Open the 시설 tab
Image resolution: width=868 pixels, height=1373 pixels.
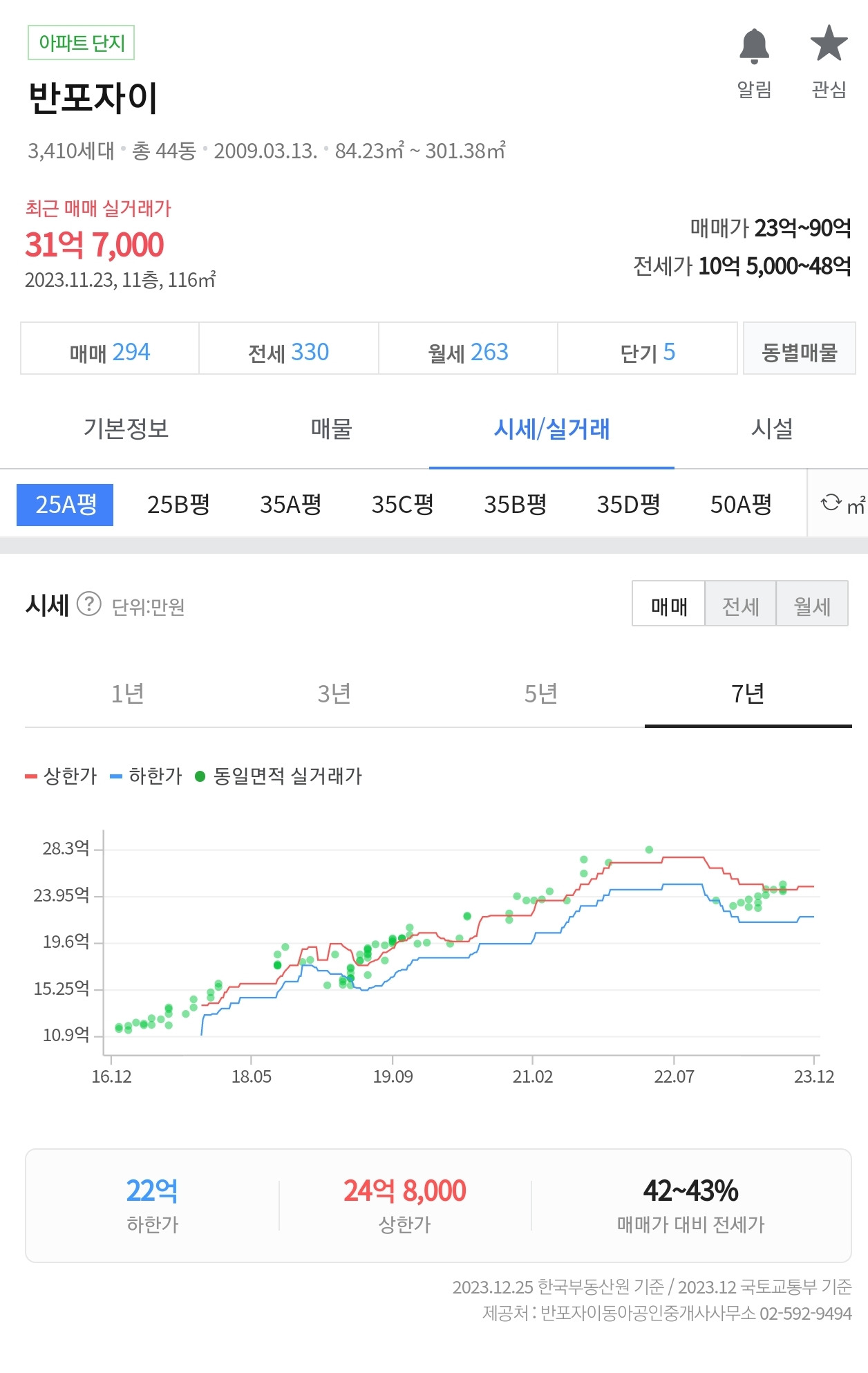coord(772,429)
